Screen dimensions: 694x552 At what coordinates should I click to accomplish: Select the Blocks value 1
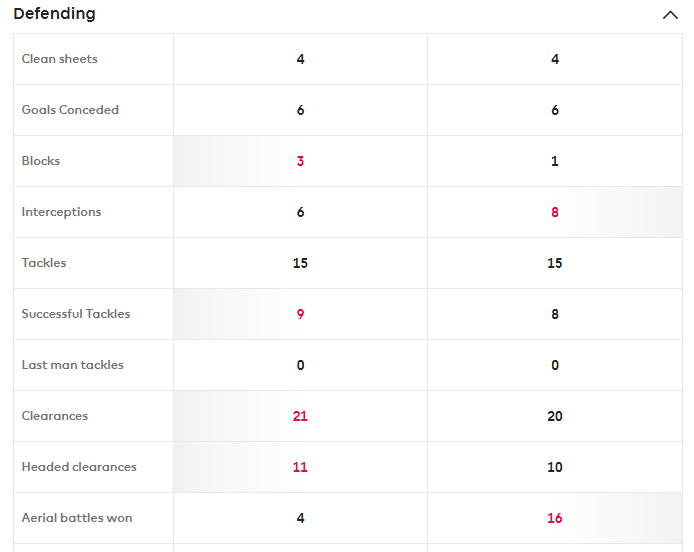click(555, 161)
